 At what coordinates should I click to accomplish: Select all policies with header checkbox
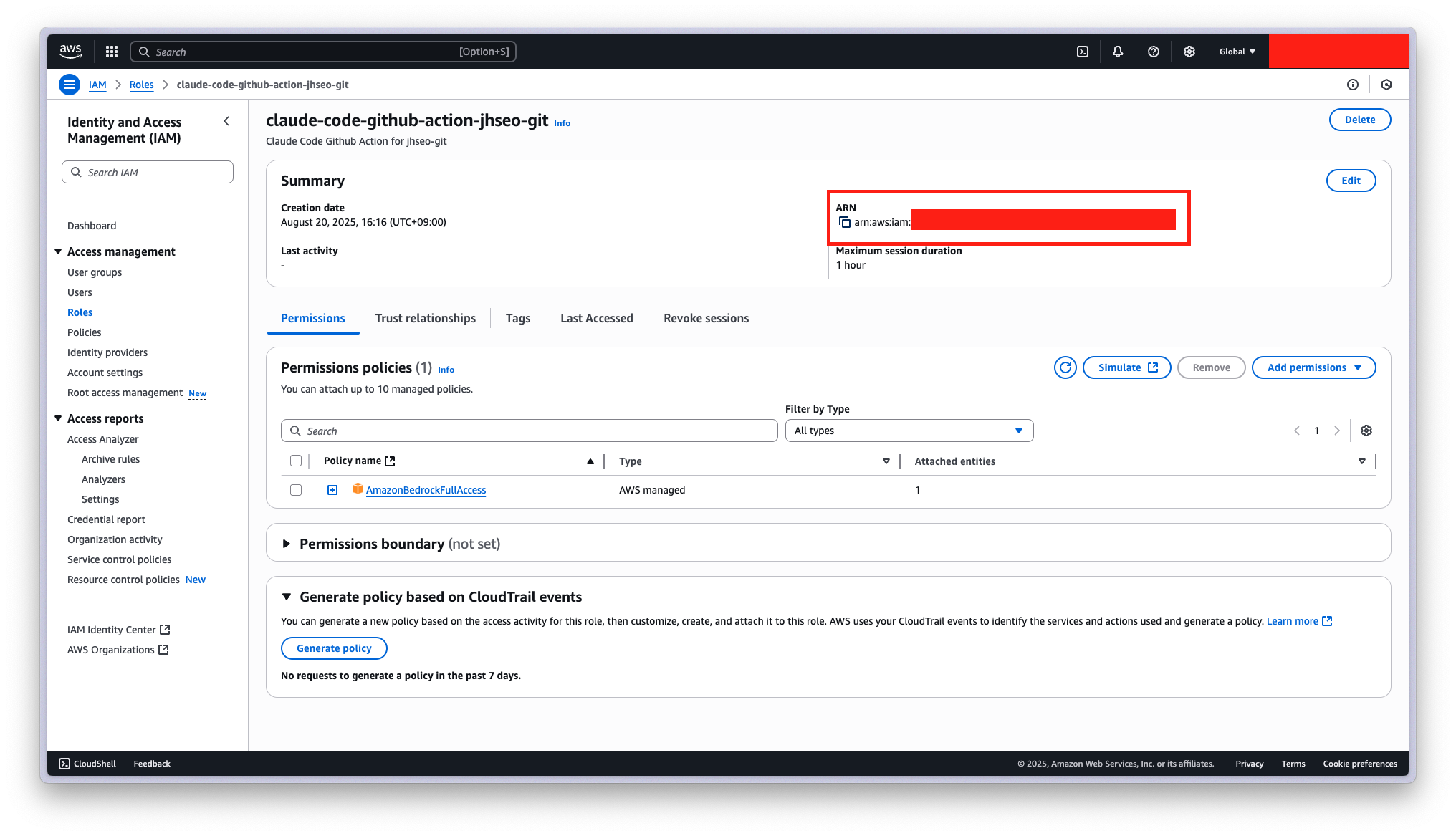click(x=296, y=461)
